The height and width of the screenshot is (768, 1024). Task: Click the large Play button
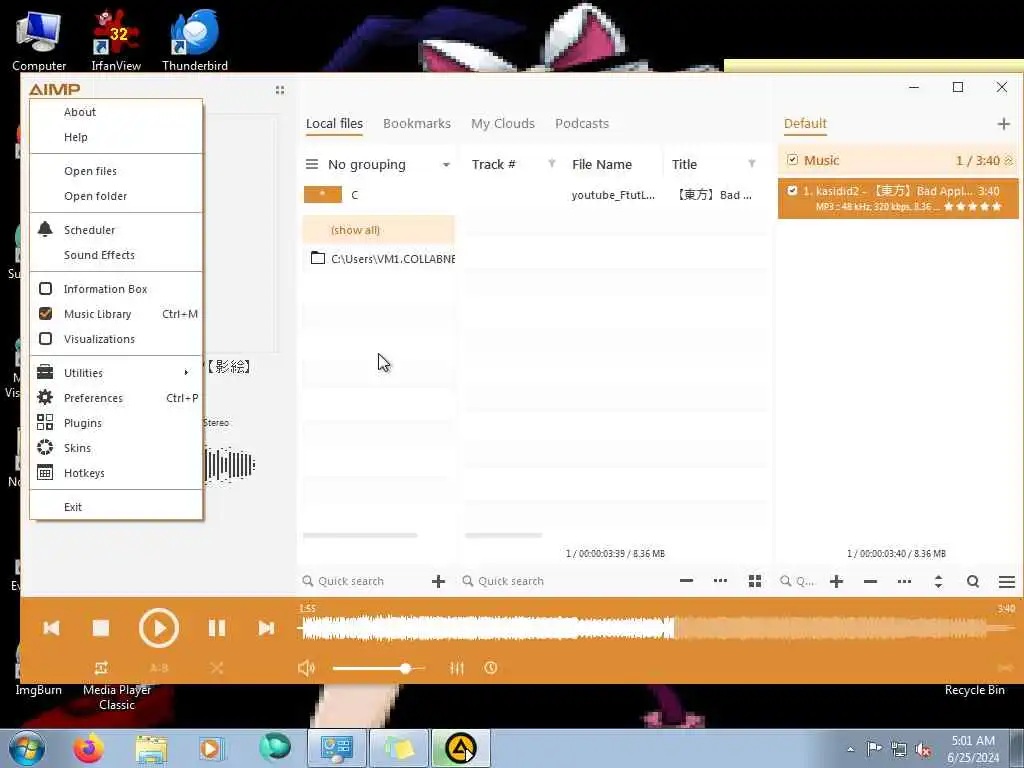(x=159, y=628)
